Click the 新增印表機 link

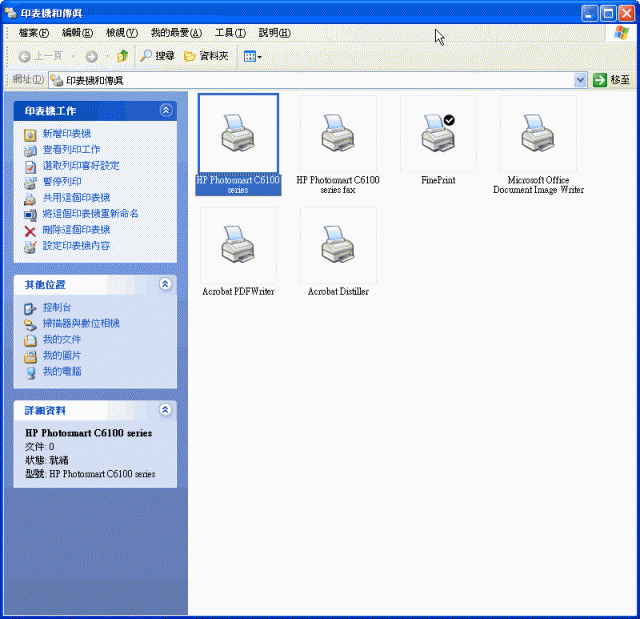click(67, 133)
